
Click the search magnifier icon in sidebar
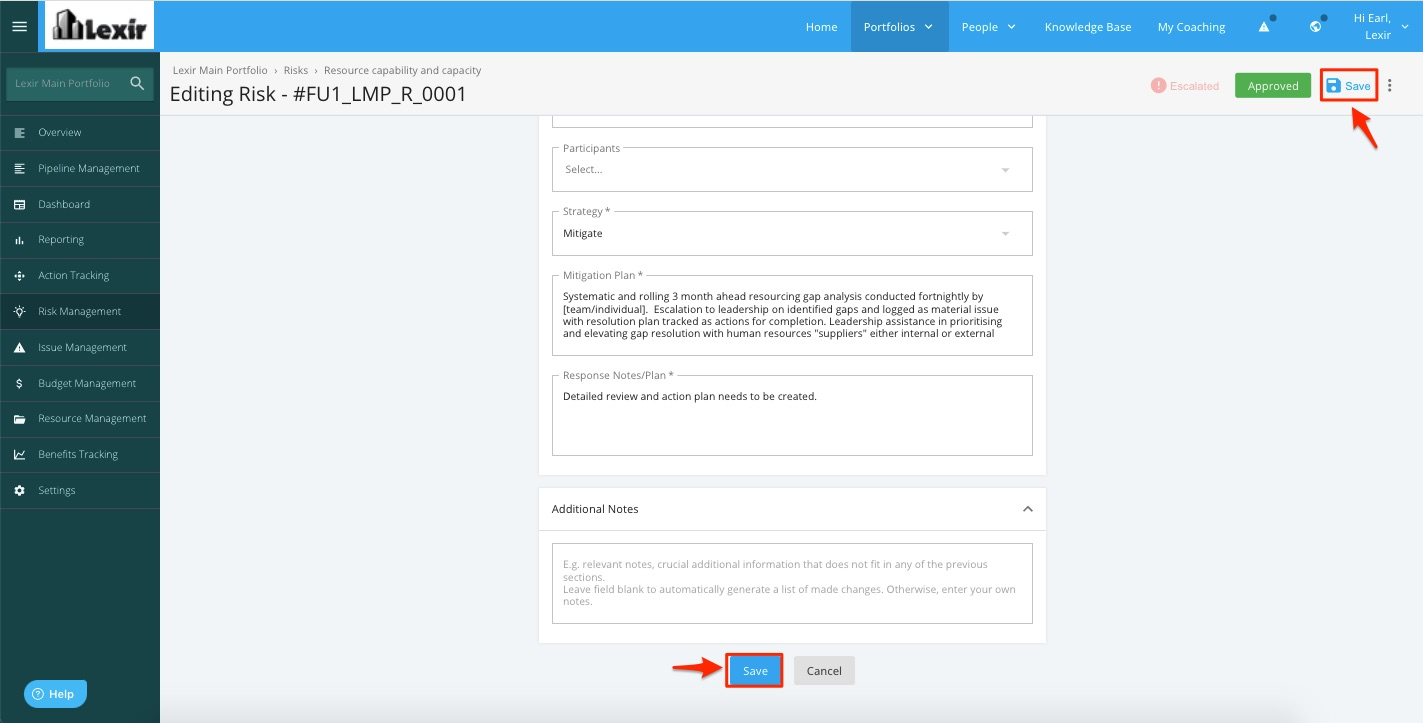(137, 83)
